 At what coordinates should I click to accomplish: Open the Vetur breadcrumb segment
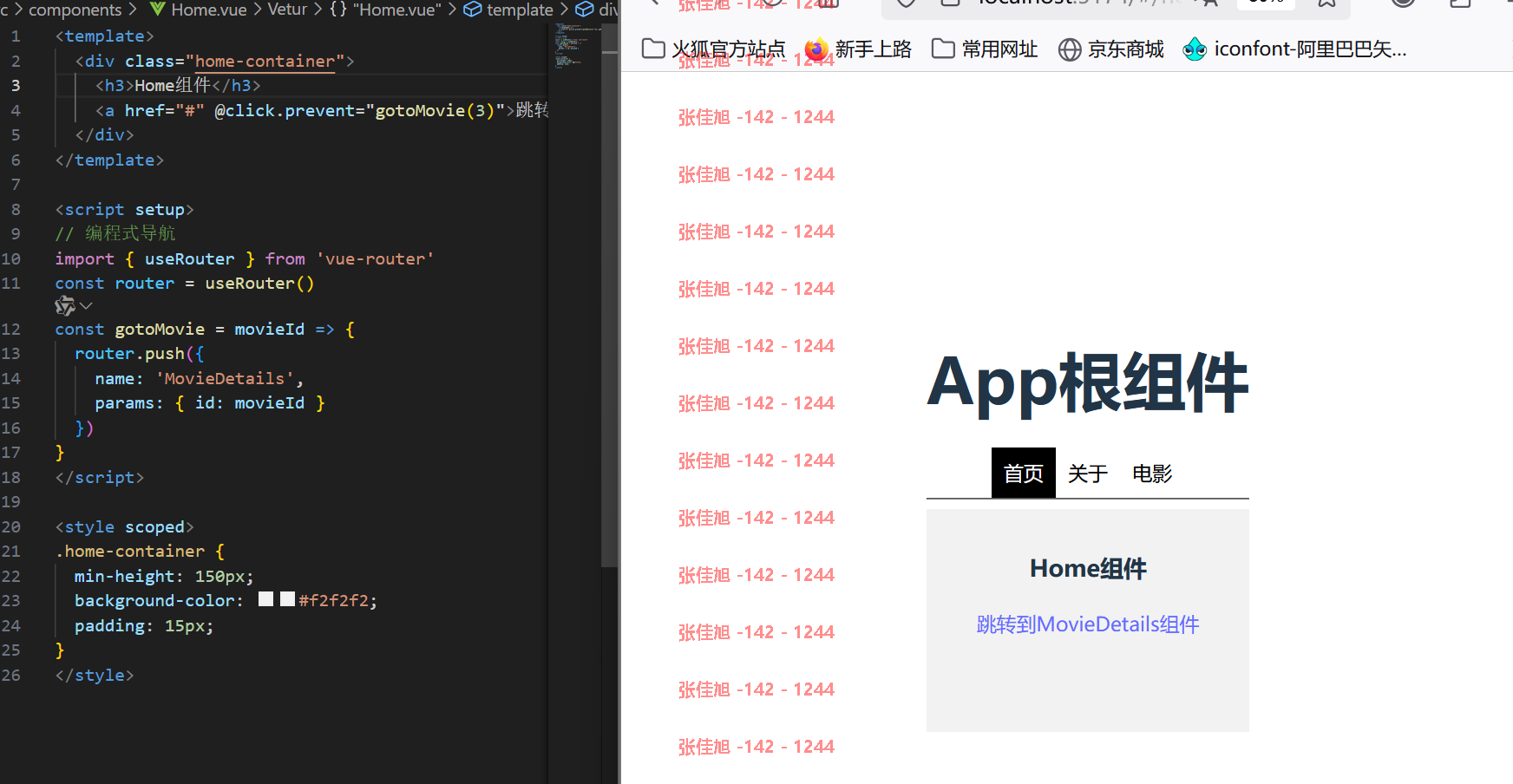point(287,10)
